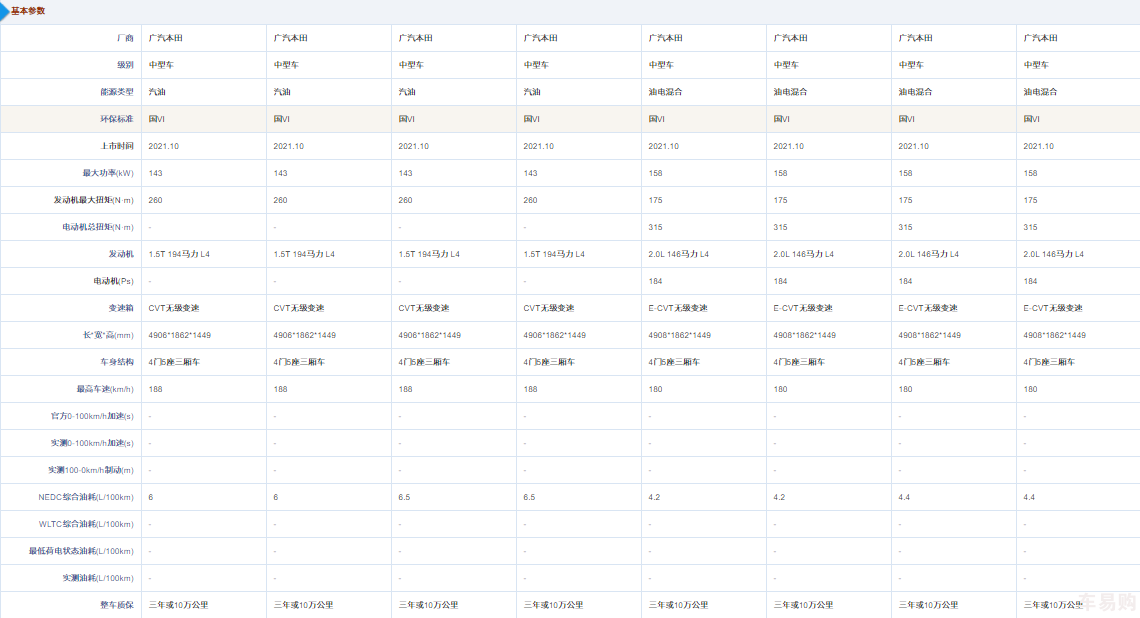Select the 最低荷电状态油耗(L/100km) row label
Viewport: 1140px width, 618px height.
pos(81,551)
